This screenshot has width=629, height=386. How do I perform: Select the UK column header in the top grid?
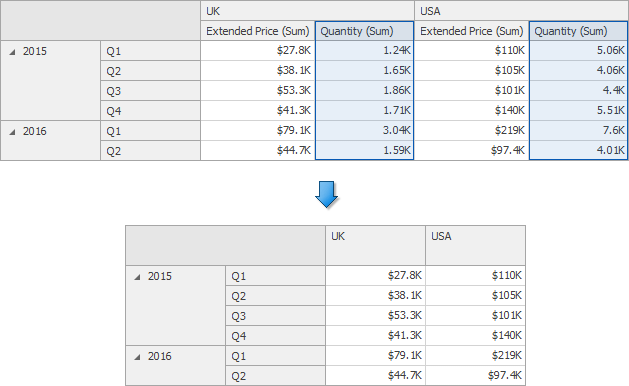(x=307, y=11)
